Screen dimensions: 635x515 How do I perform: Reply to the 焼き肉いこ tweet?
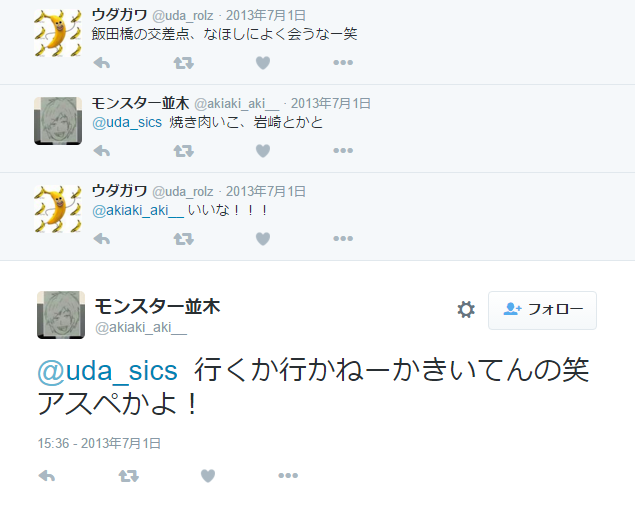(102, 151)
